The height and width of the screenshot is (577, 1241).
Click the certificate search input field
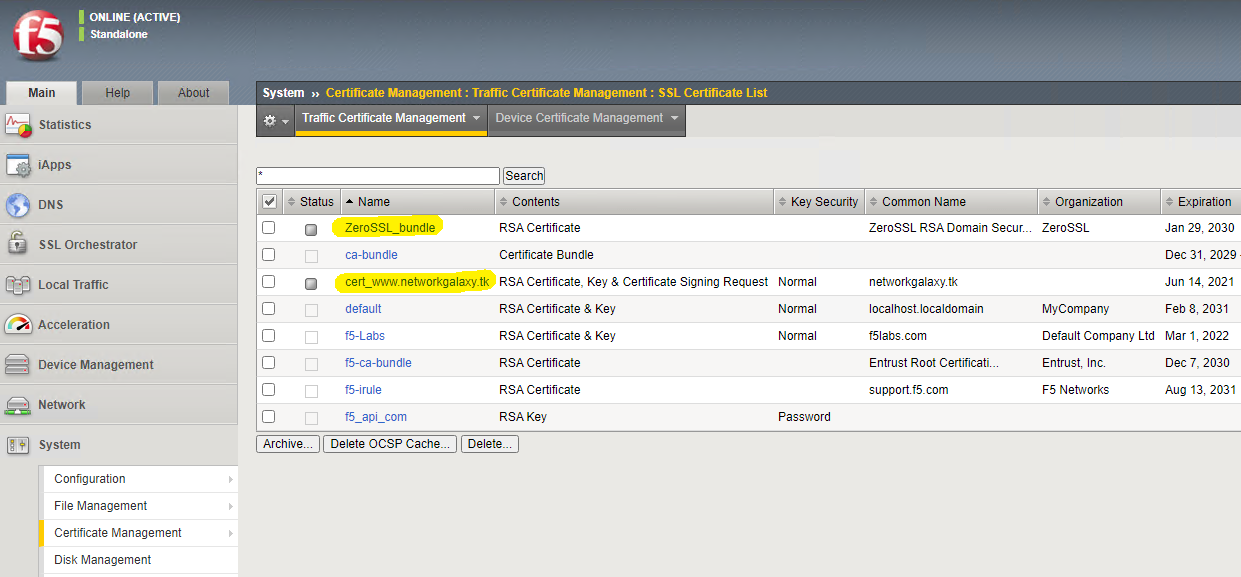click(378, 176)
